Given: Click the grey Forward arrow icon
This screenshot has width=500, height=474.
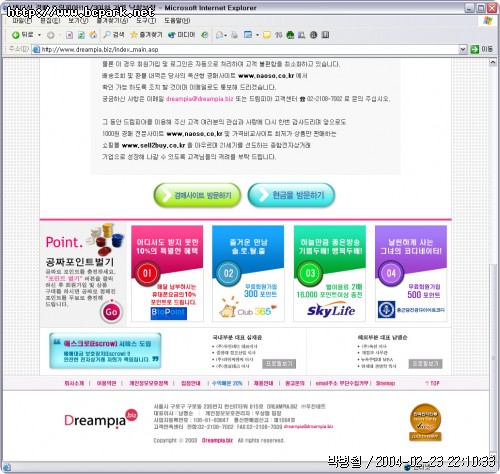Looking at the screenshot, I should coord(51,35).
